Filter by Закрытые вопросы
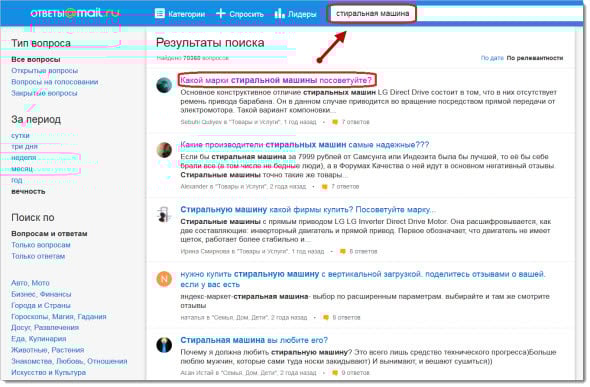The width and height of the screenshot is (590, 387). [44, 93]
